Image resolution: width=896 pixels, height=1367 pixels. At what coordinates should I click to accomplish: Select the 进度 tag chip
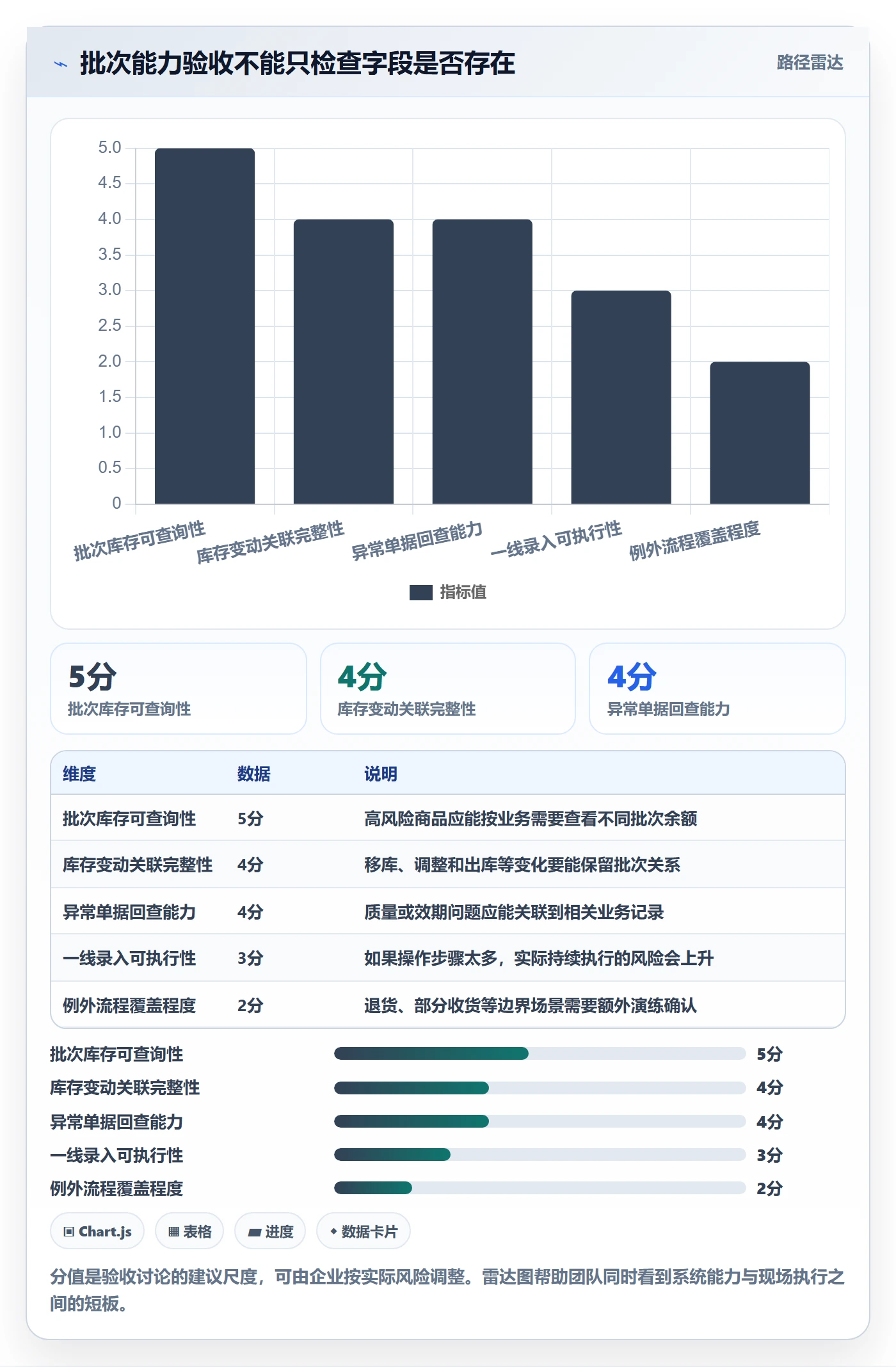pyautogui.click(x=270, y=1231)
